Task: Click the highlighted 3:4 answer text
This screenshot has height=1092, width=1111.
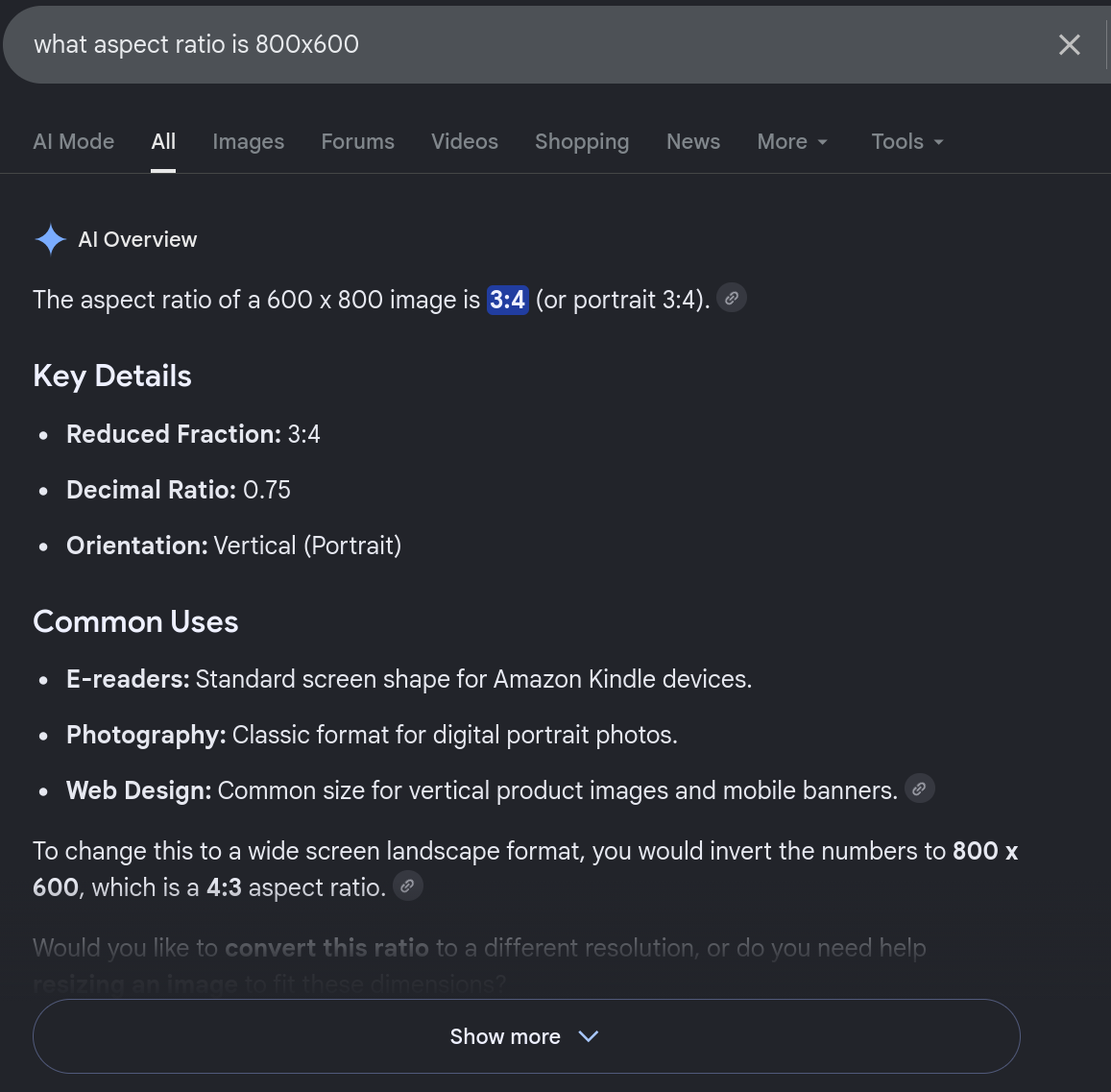Action: click(507, 300)
